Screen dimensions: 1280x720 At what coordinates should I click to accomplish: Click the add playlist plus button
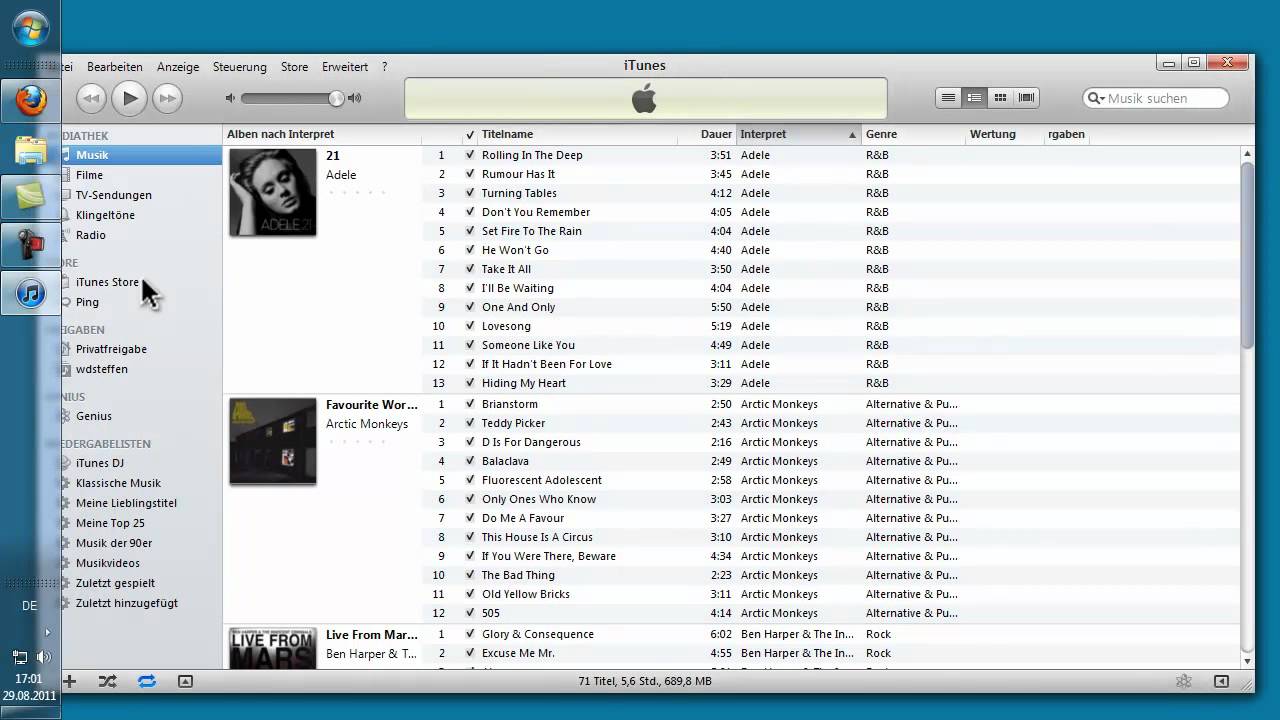point(69,681)
